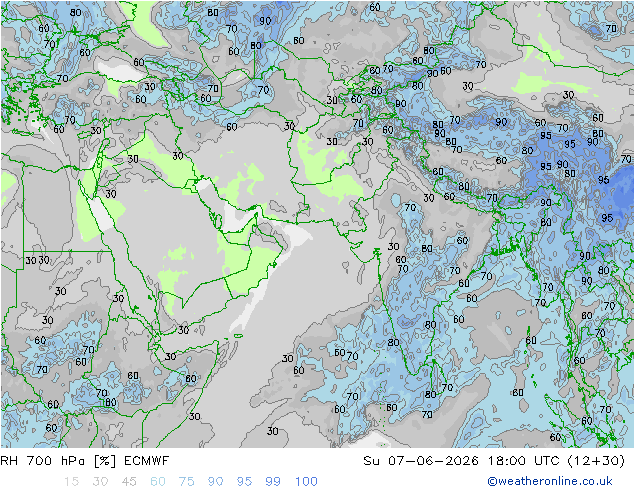Screen dimensions: 634x490
Task: Click the legend value 30 in color scale
Action: pyautogui.click(x=100, y=481)
